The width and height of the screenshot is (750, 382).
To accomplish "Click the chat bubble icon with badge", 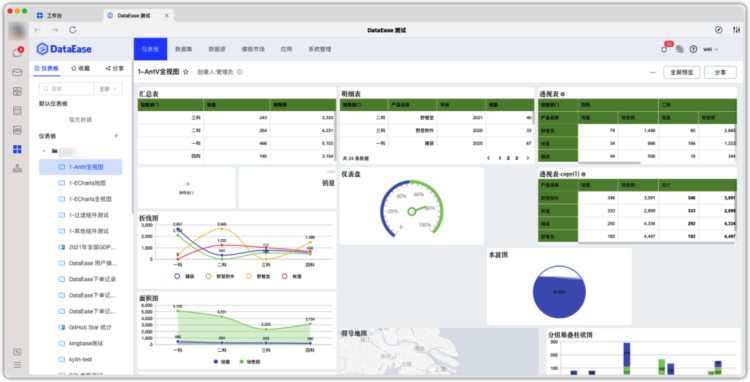I will point(17,53).
